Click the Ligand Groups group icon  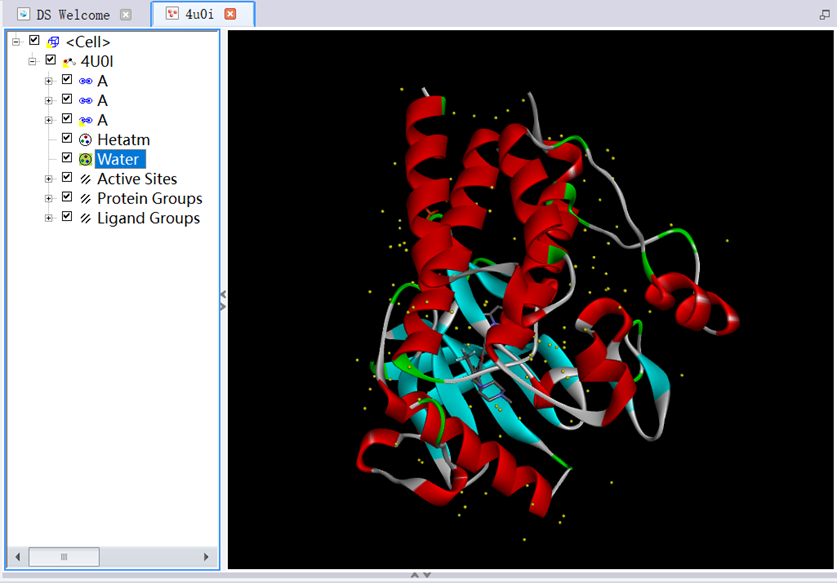[85, 218]
